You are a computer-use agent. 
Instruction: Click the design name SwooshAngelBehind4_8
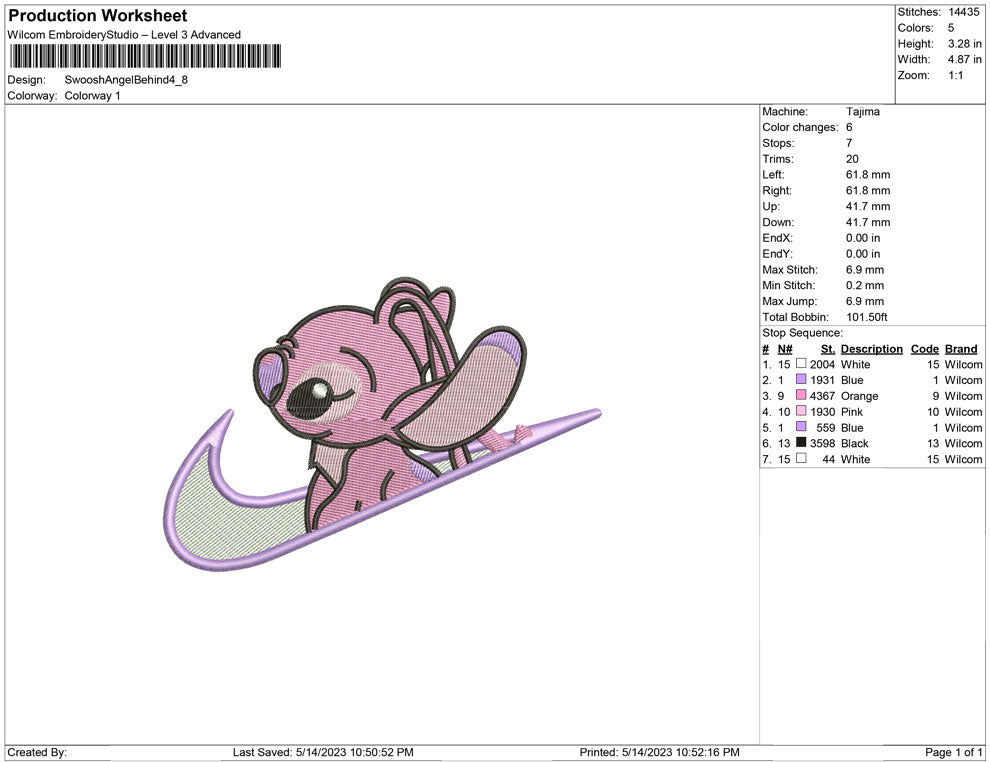[126, 80]
